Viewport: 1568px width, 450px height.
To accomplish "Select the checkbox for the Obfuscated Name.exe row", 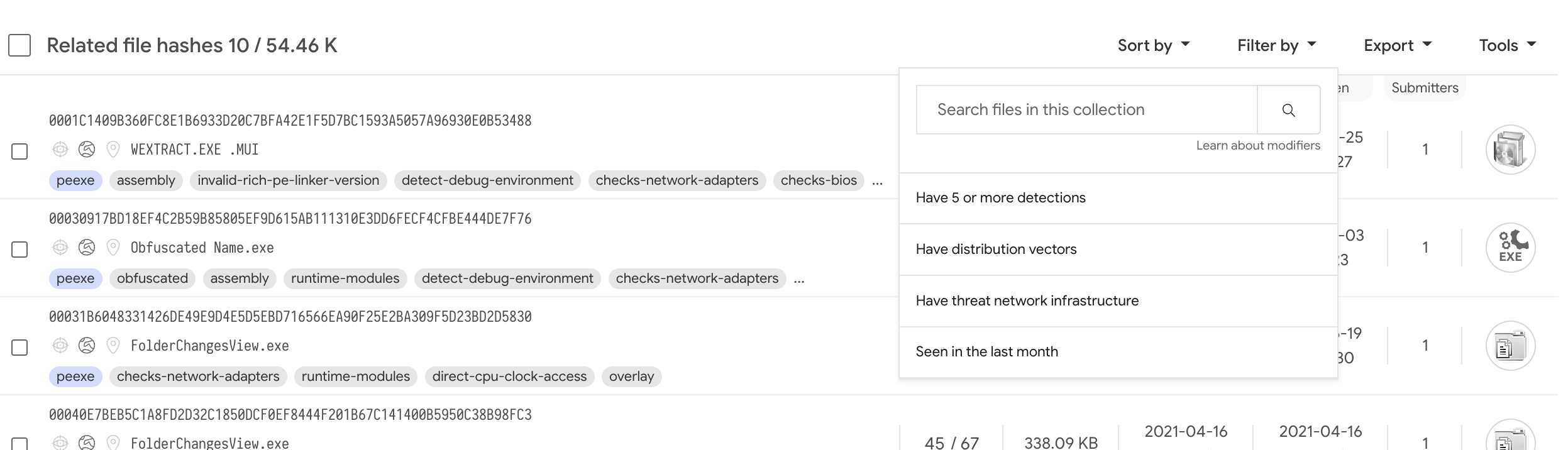I will pos(19,250).
